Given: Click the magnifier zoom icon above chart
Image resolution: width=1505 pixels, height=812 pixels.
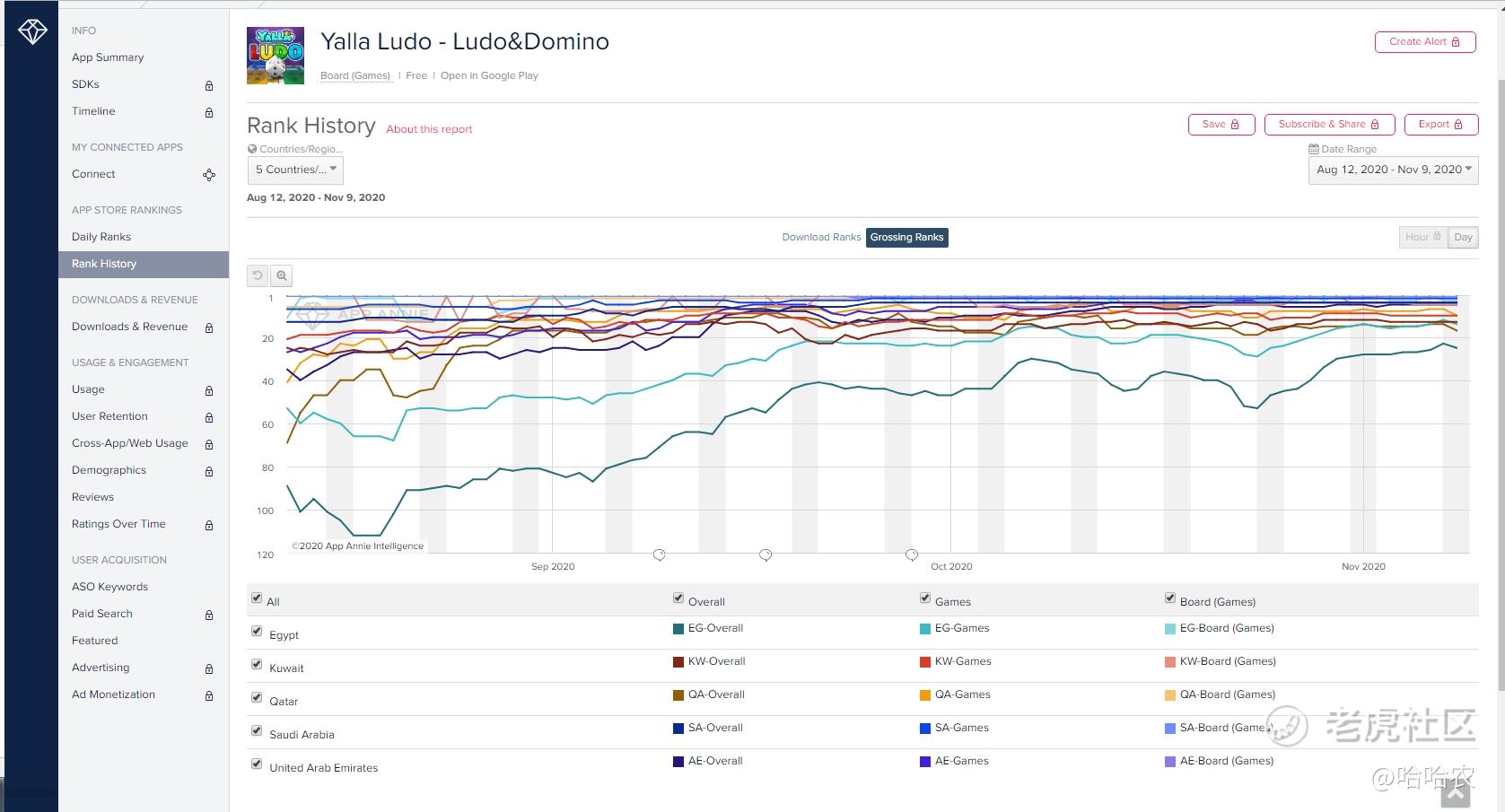Looking at the screenshot, I should 282,276.
